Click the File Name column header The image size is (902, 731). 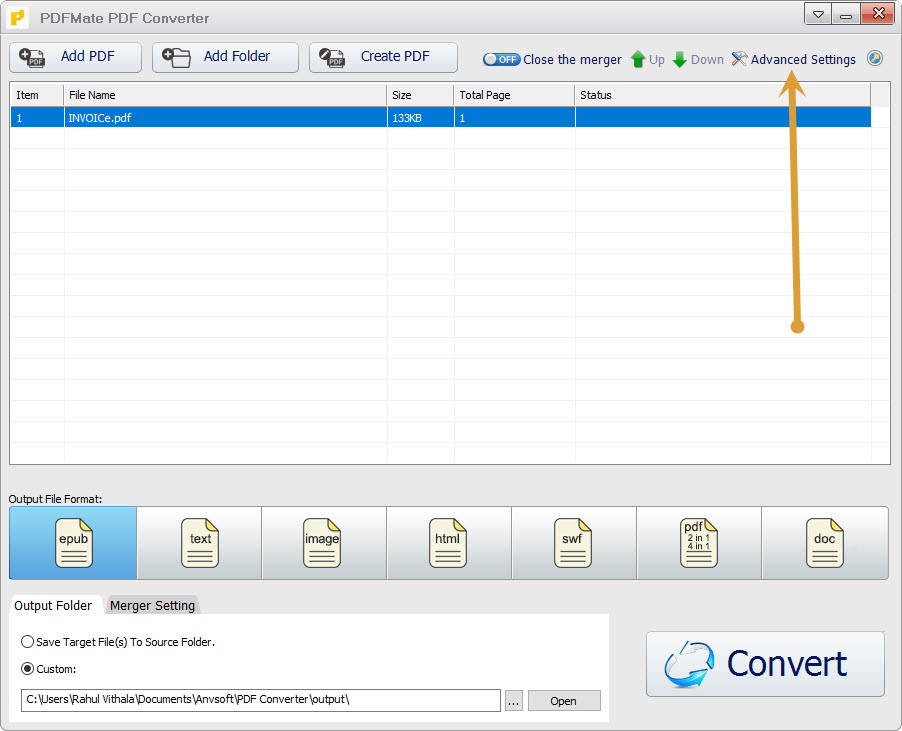tap(225, 95)
